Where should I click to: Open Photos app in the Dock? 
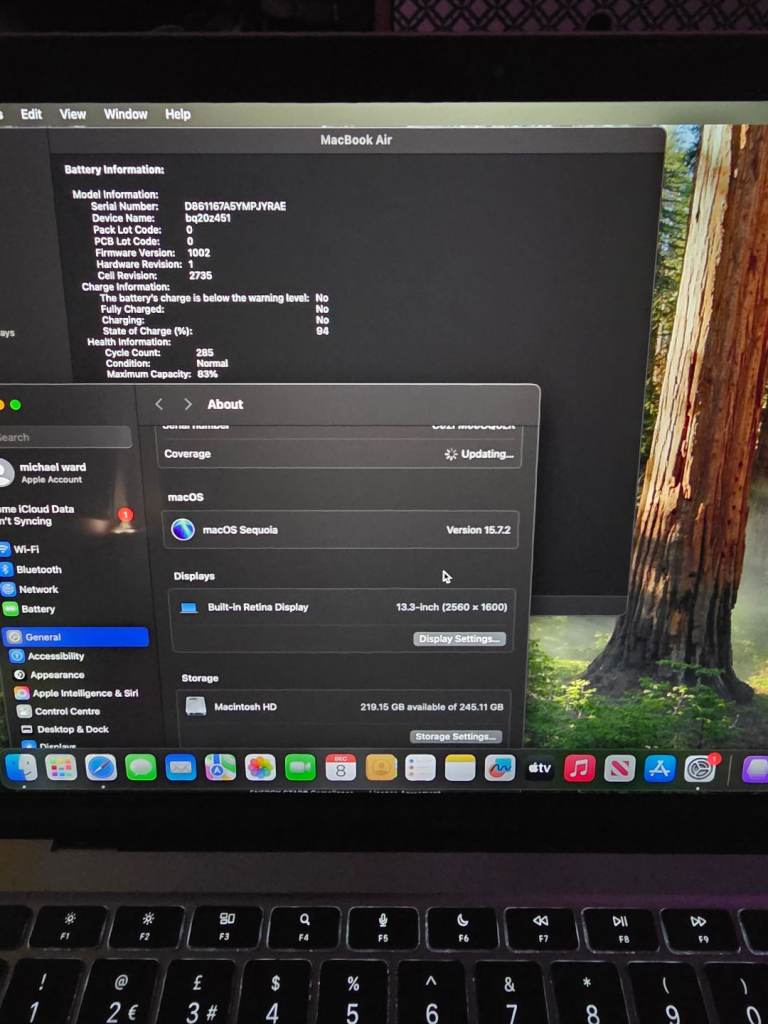[260, 768]
